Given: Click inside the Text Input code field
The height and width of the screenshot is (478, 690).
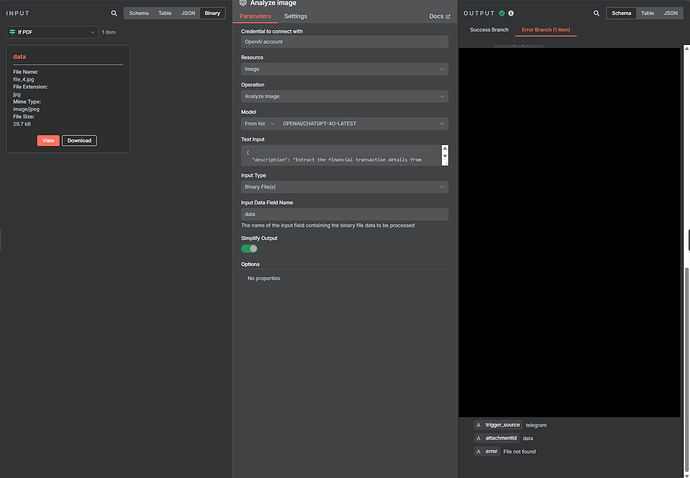Looking at the screenshot, I should [x=341, y=155].
